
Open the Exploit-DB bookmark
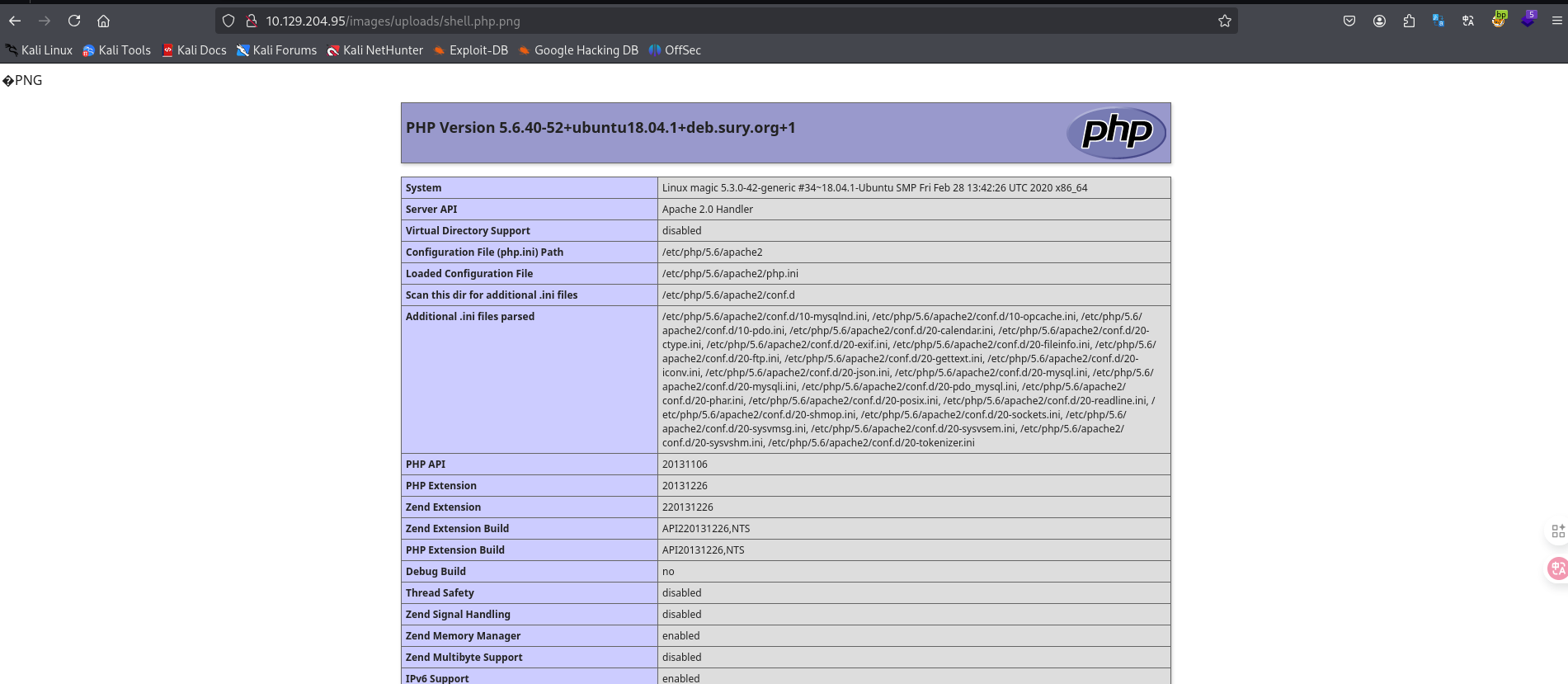471,50
